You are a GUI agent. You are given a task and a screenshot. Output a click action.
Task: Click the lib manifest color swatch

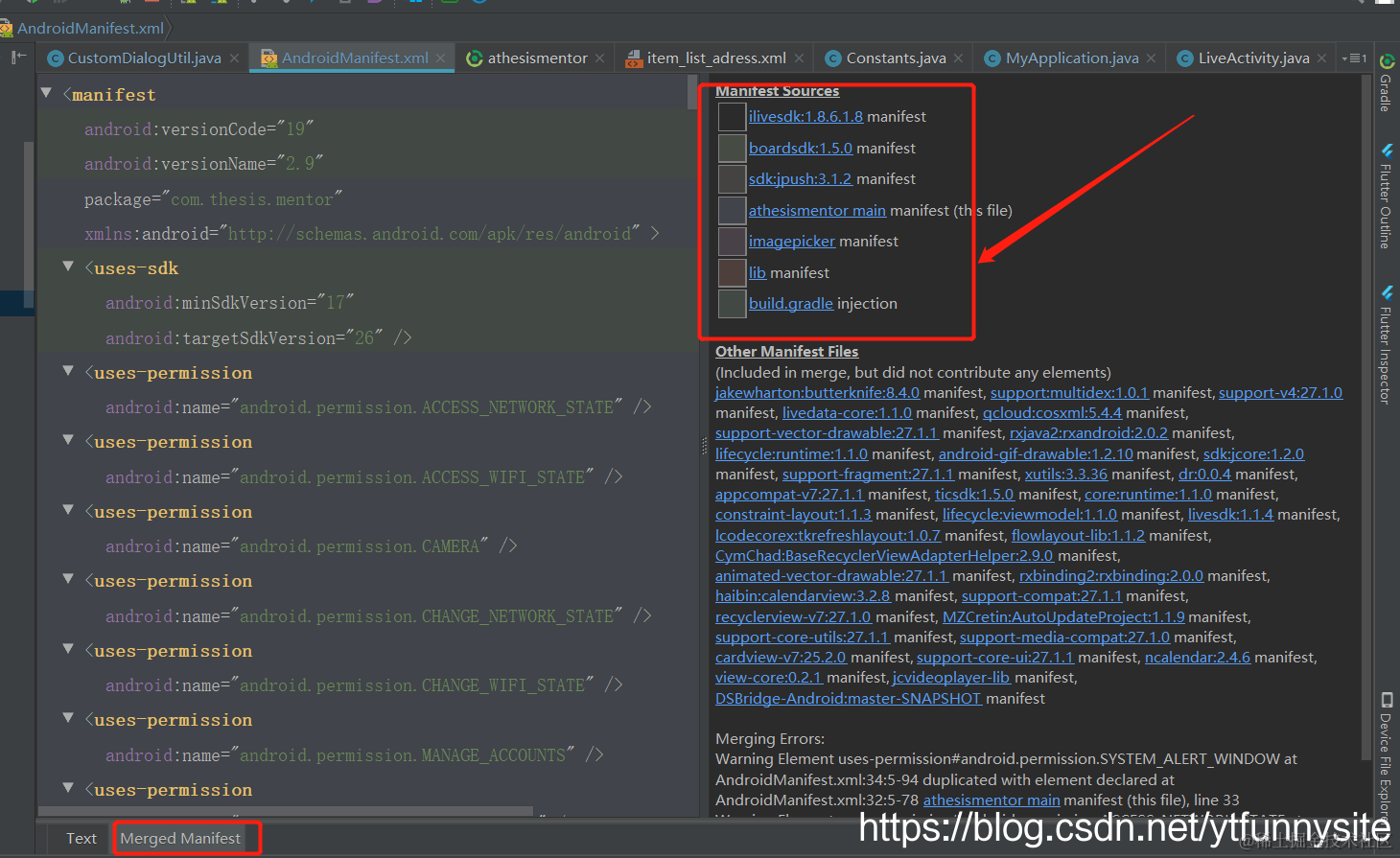pos(733,272)
